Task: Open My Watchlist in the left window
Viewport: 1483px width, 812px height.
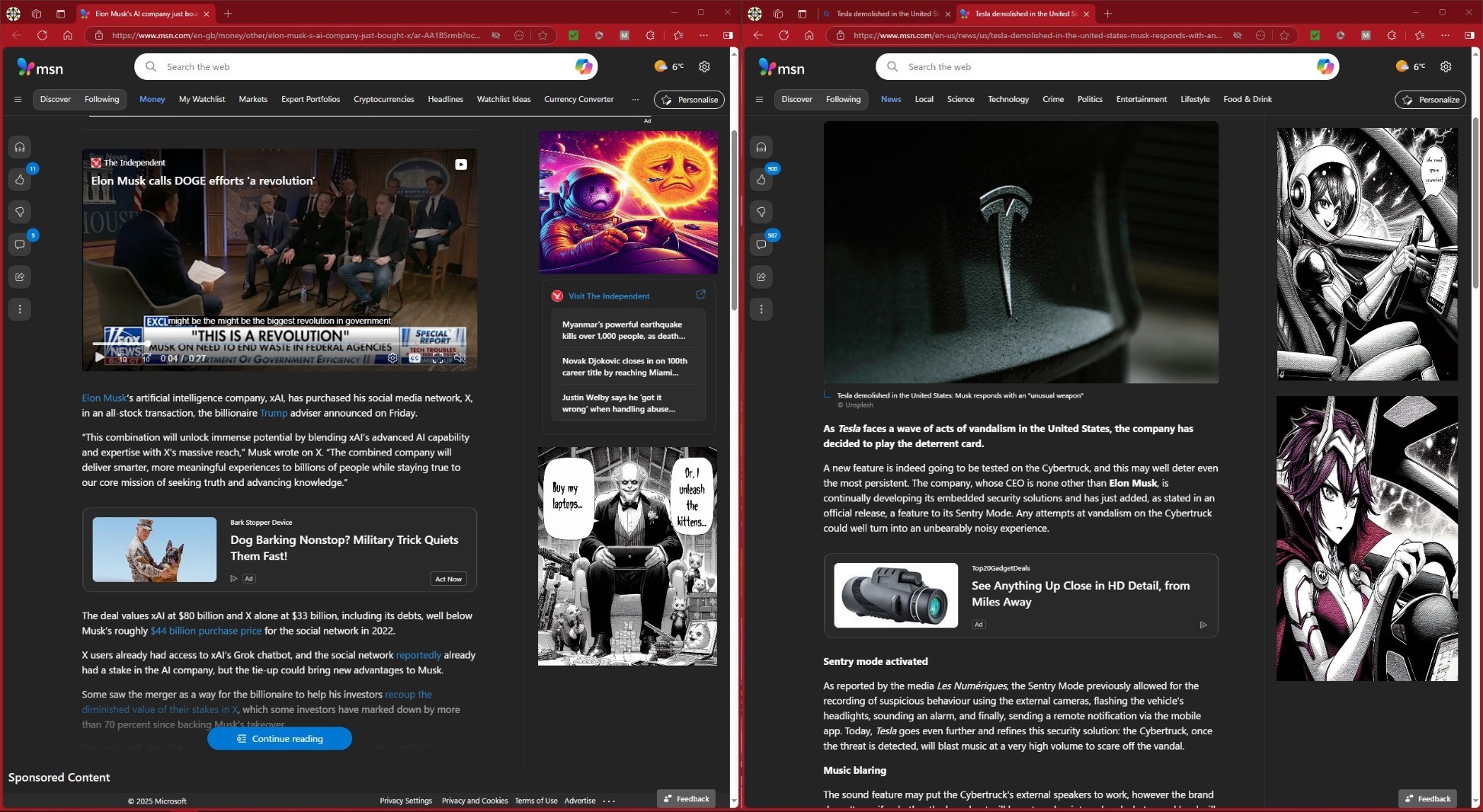Action: click(202, 99)
